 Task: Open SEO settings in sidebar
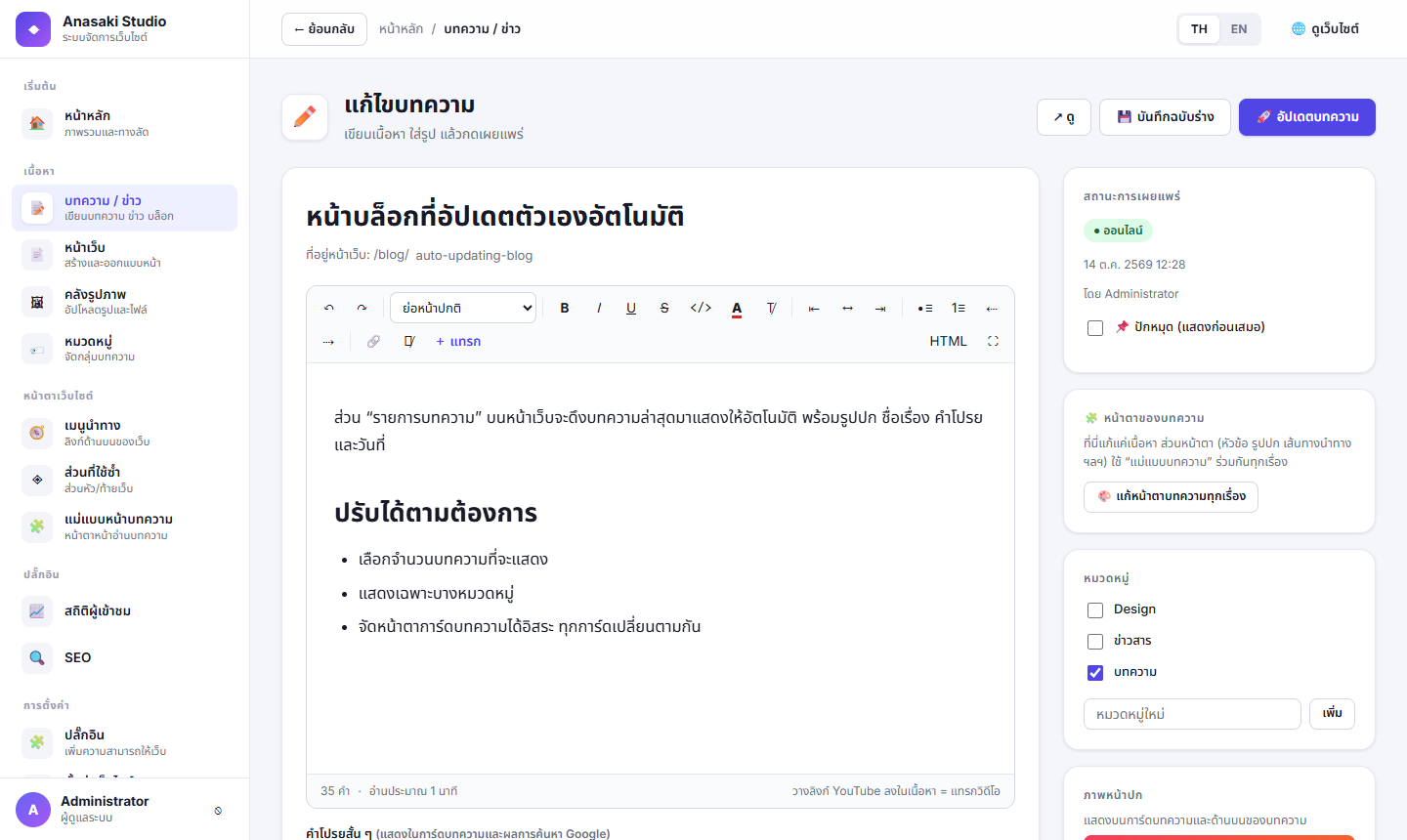pyautogui.click(x=124, y=657)
